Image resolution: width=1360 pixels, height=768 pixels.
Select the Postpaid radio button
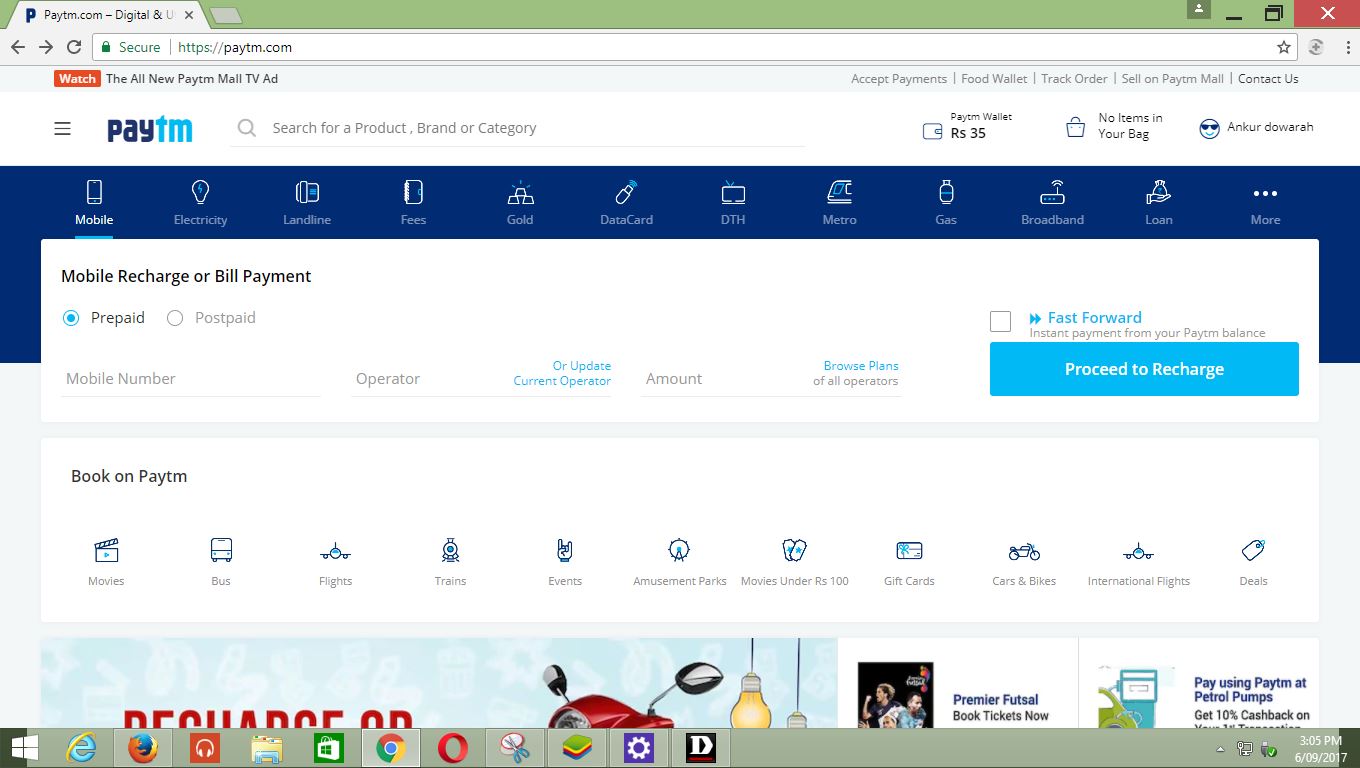(x=175, y=318)
